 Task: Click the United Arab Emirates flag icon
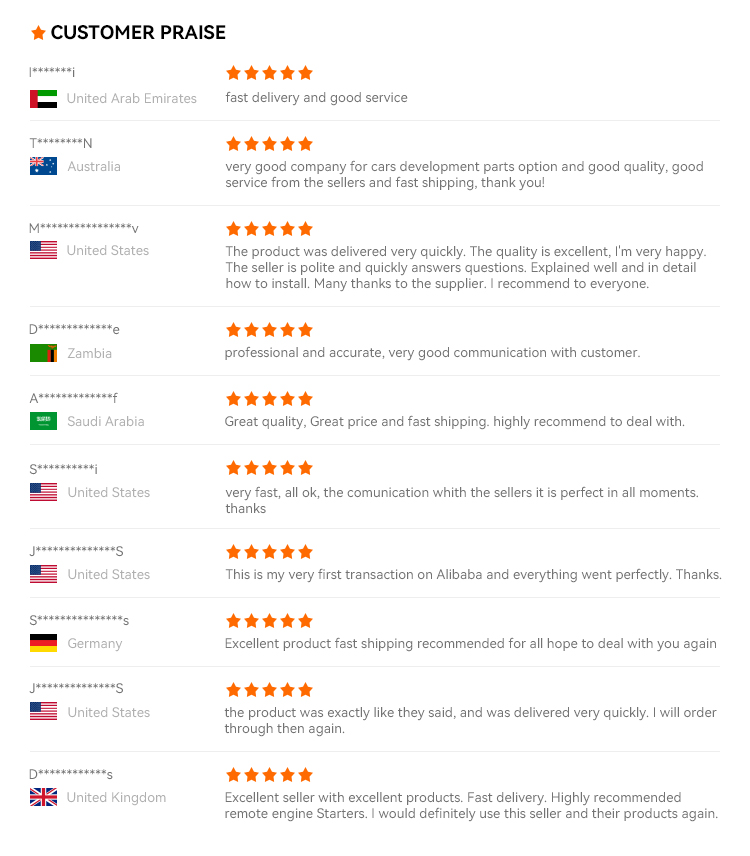pos(43,99)
